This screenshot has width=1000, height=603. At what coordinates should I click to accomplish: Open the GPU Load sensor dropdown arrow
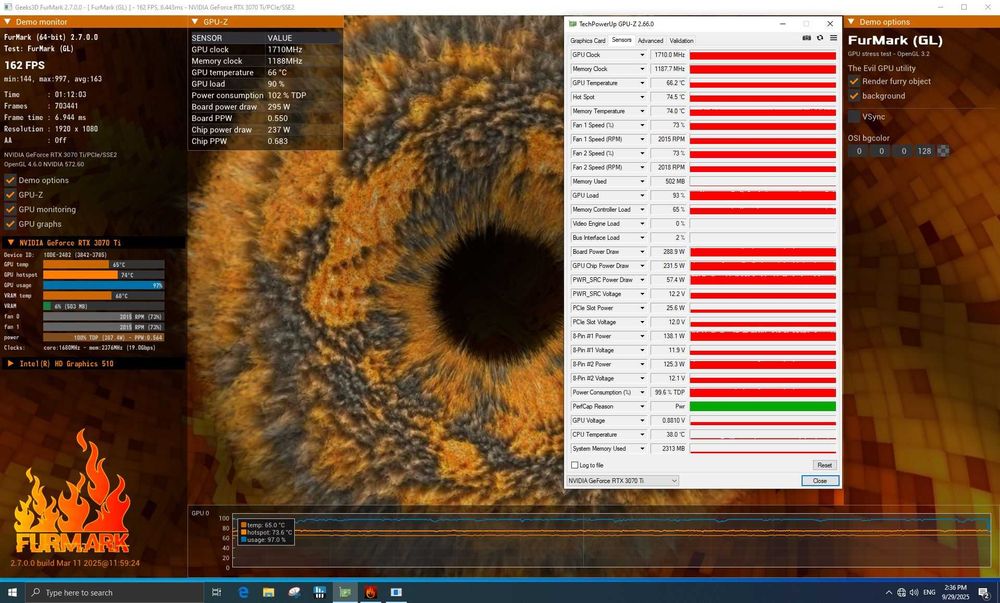[x=642, y=196]
